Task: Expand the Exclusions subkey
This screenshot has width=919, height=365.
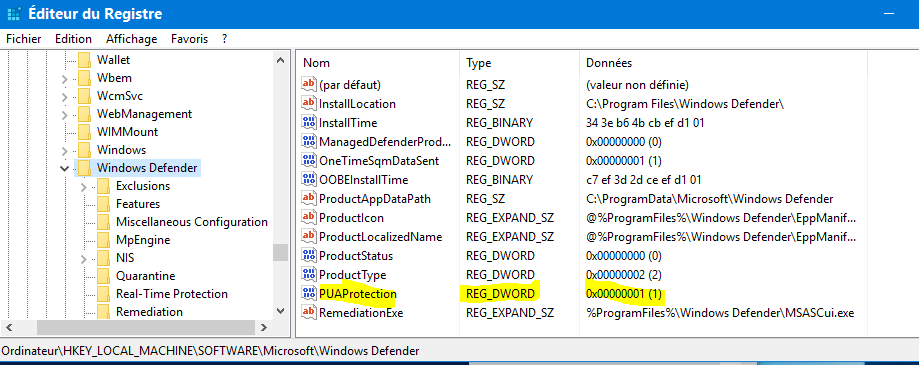Action: pos(83,187)
